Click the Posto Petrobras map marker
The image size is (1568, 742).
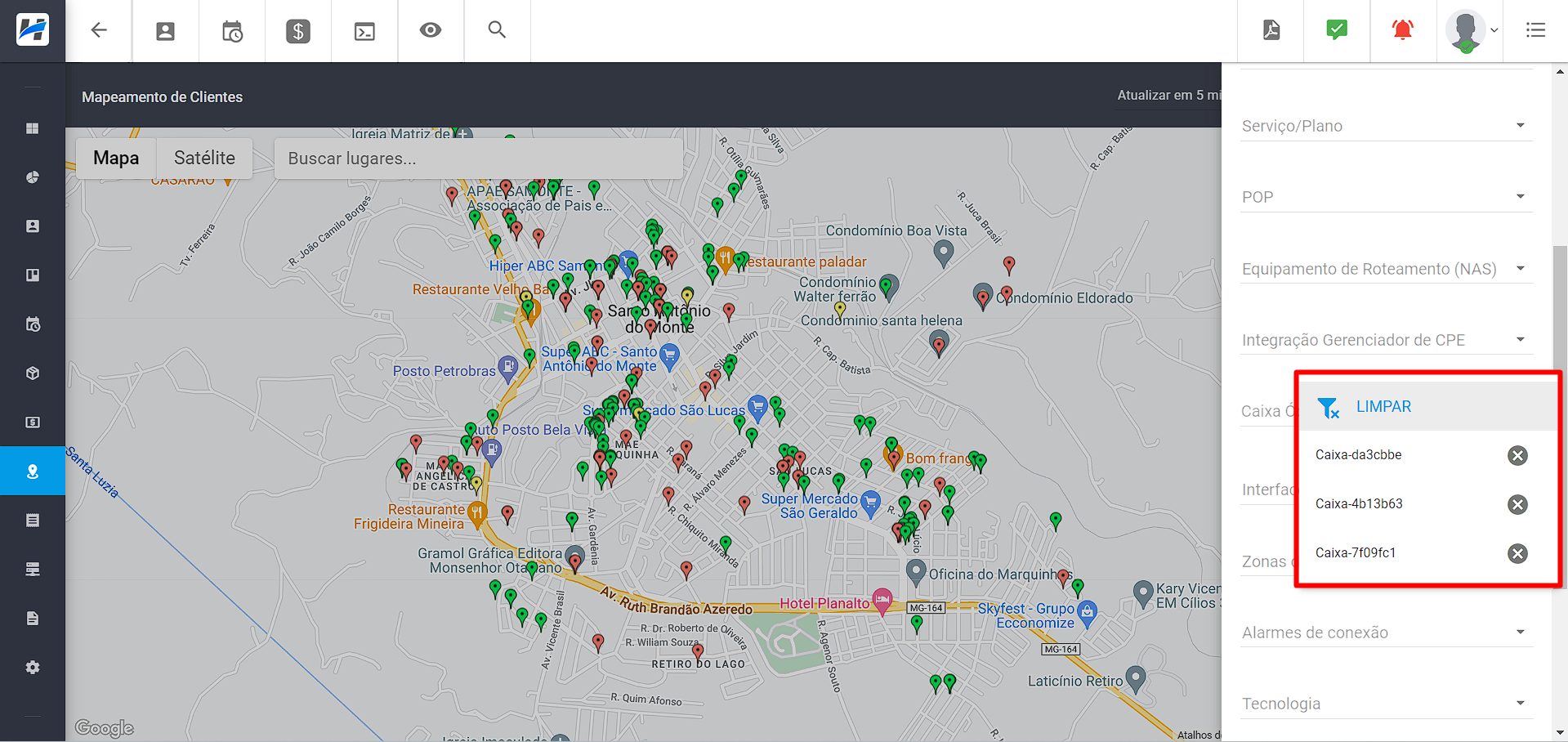[x=508, y=368]
